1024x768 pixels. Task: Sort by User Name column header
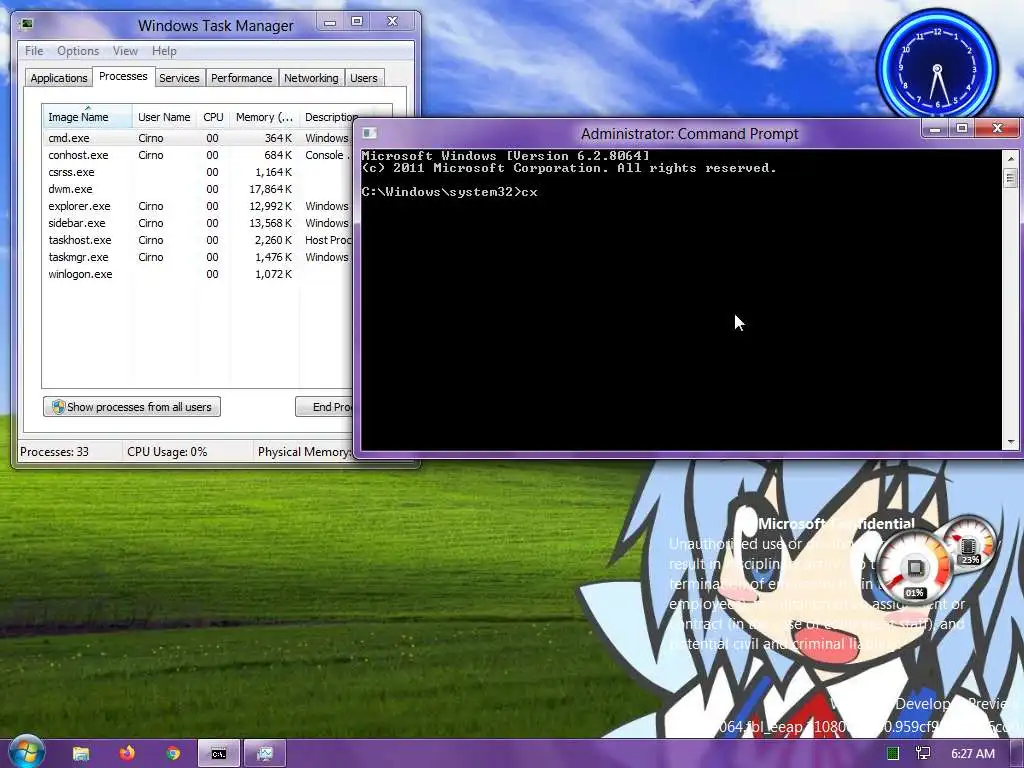coord(165,117)
